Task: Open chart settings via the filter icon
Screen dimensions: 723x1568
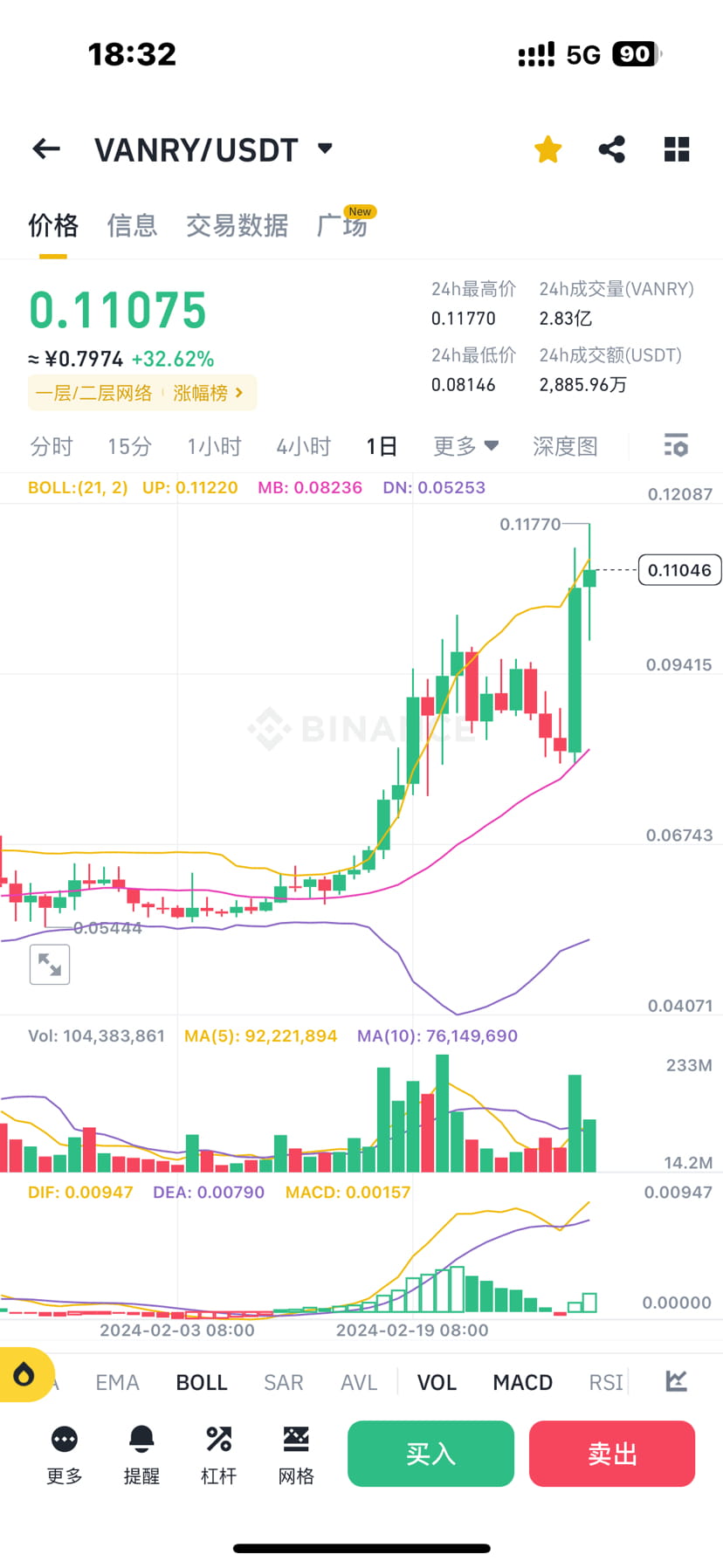Action: (x=676, y=446)
